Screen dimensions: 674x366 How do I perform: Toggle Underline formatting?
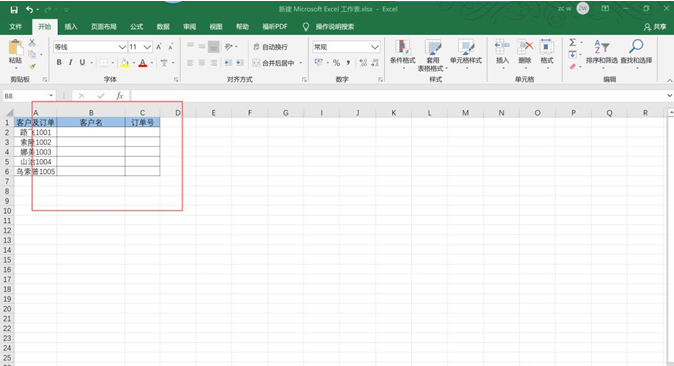[x=82, y=63]
